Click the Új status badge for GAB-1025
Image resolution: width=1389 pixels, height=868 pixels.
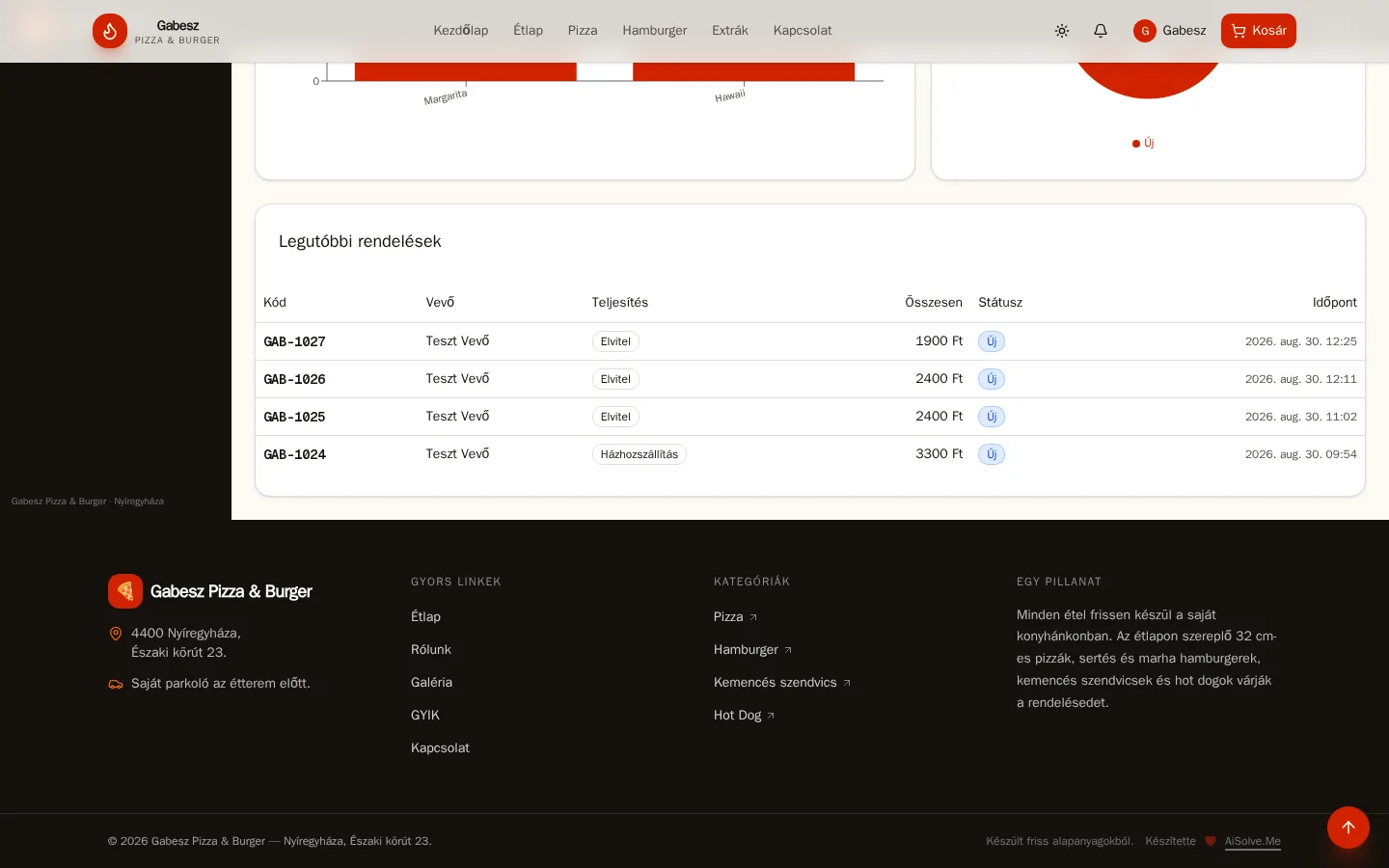(x=992, y=417)
